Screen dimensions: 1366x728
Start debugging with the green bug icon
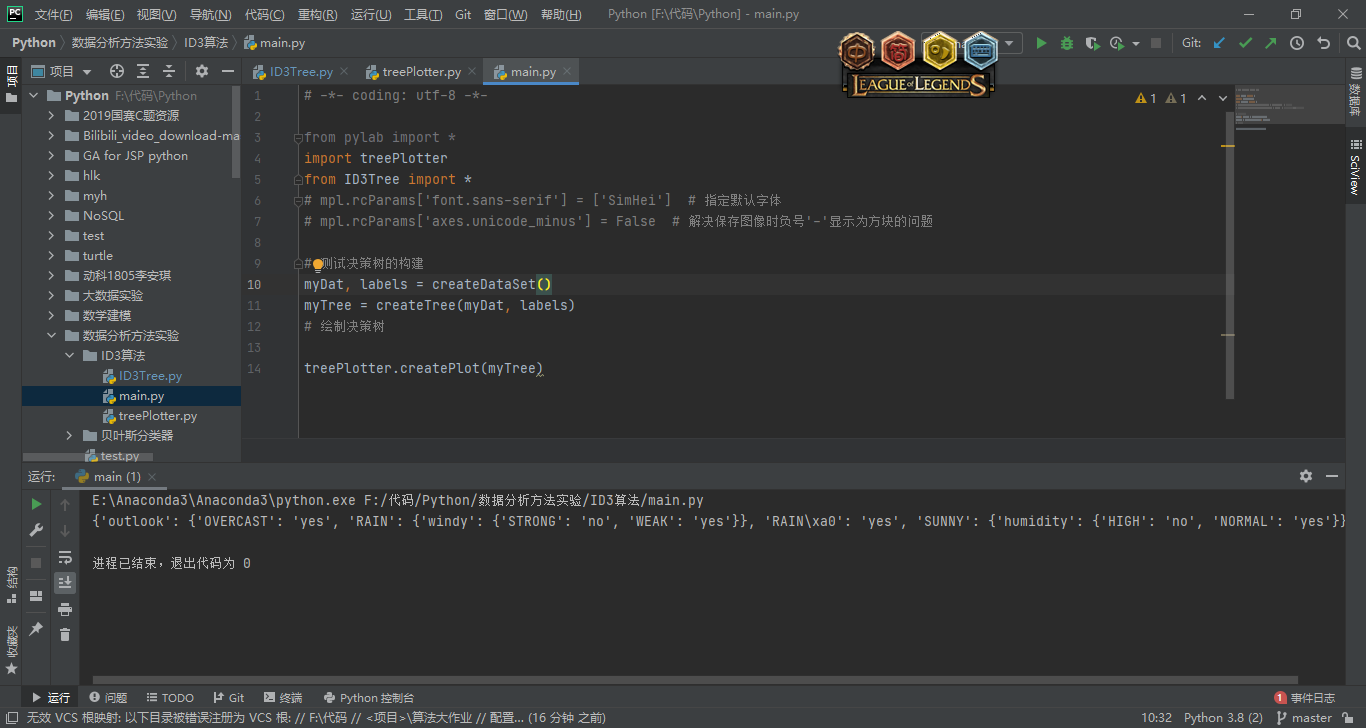coord(1067,43)
